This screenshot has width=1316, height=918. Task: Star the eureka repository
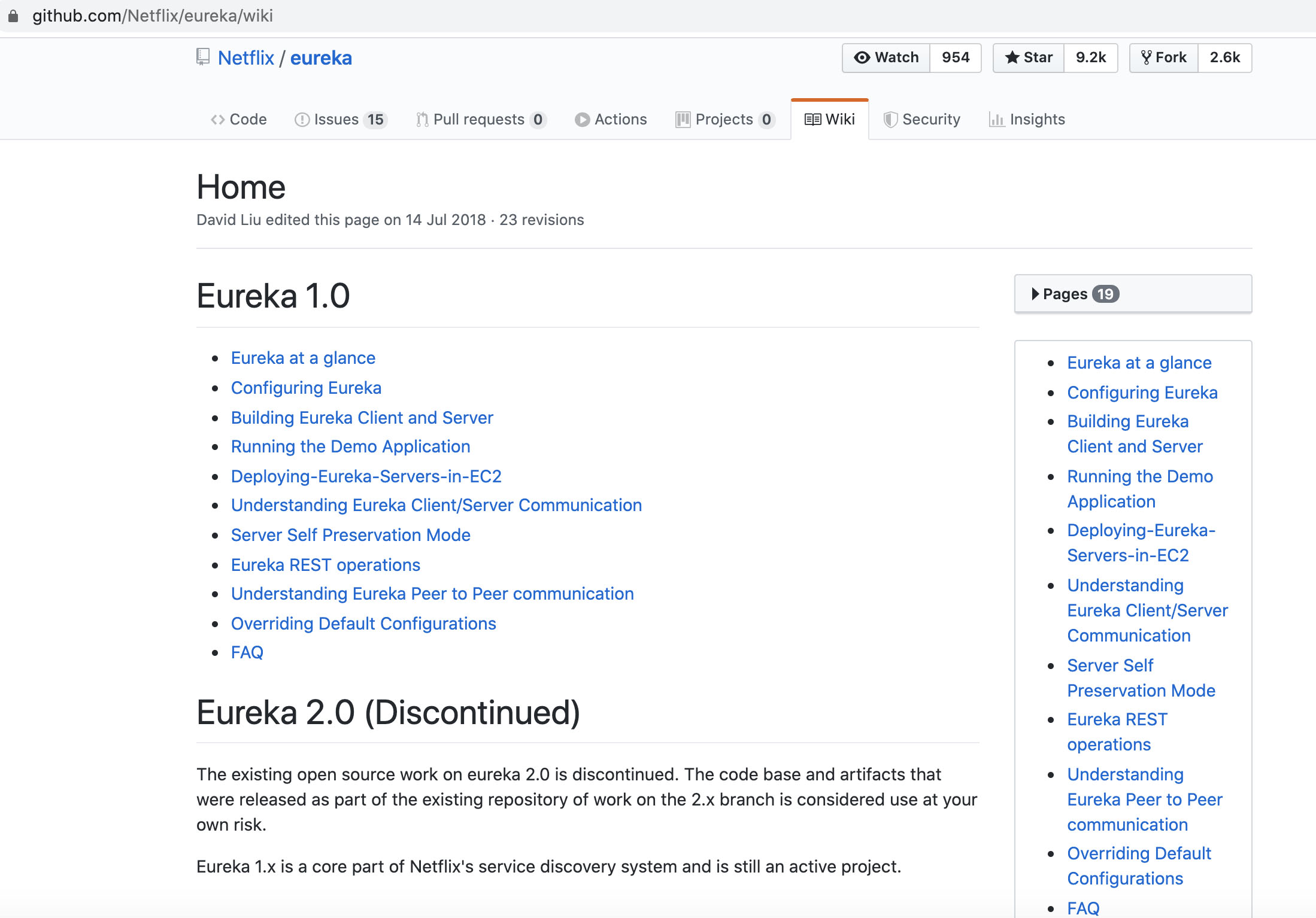pyautogui.click(x=1029, y=57)
